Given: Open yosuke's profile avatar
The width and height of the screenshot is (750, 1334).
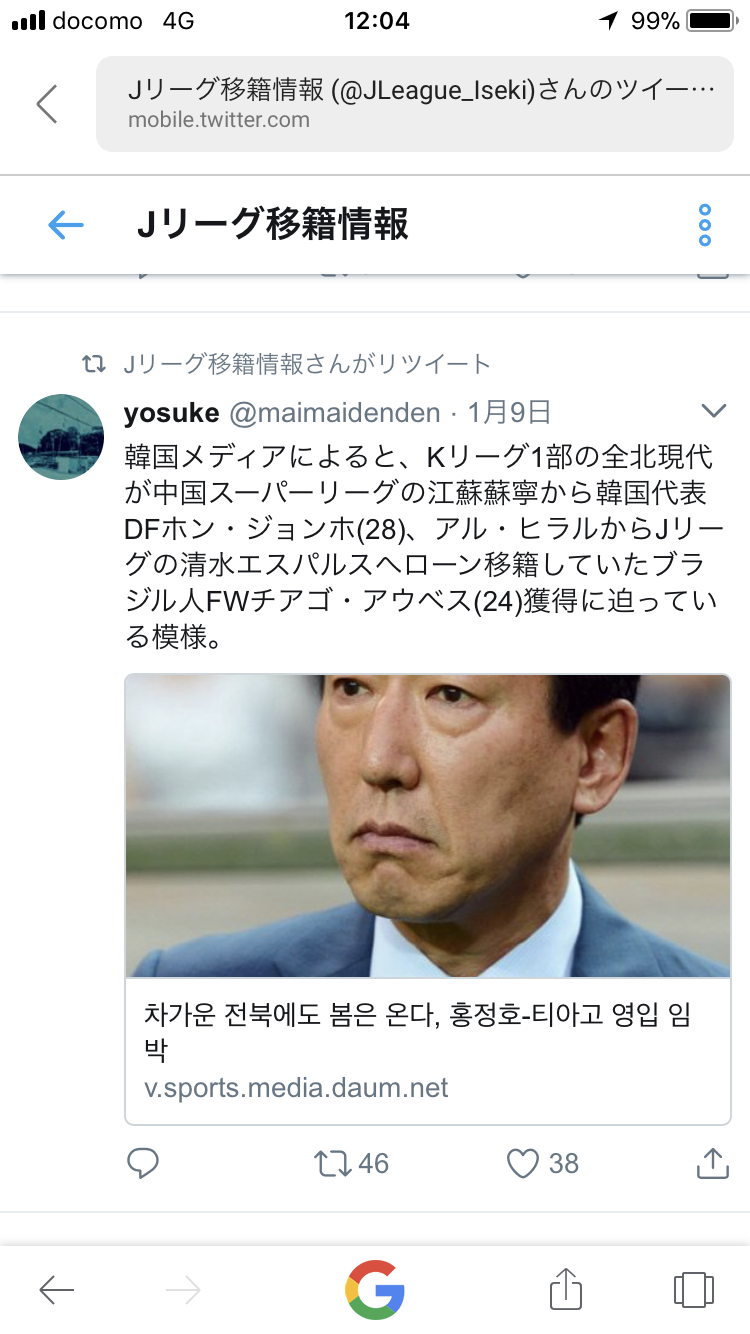Looking at the screenshot, I should tap(62, 436).
